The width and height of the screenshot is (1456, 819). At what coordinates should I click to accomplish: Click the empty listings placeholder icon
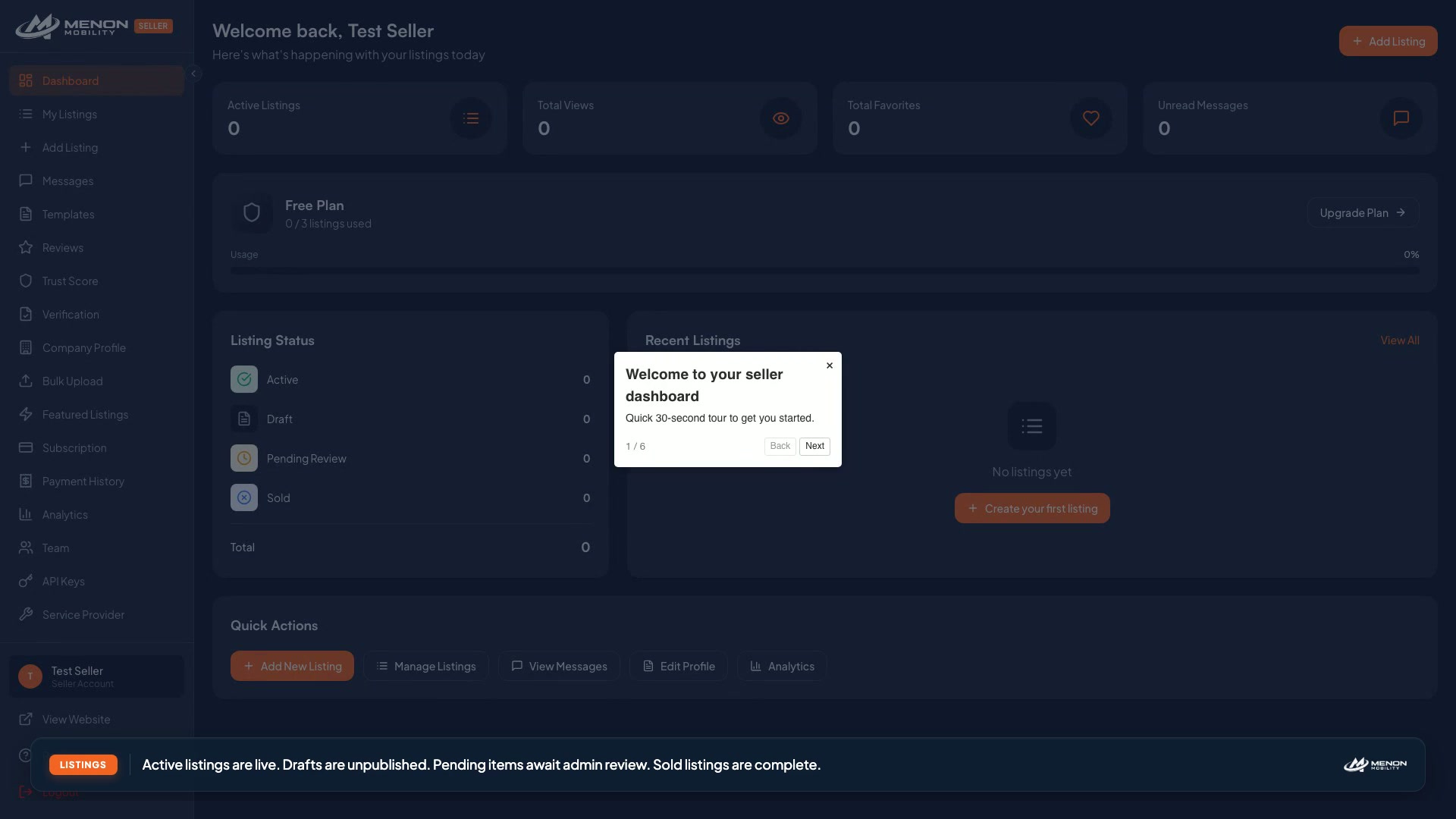point(1032,426)
